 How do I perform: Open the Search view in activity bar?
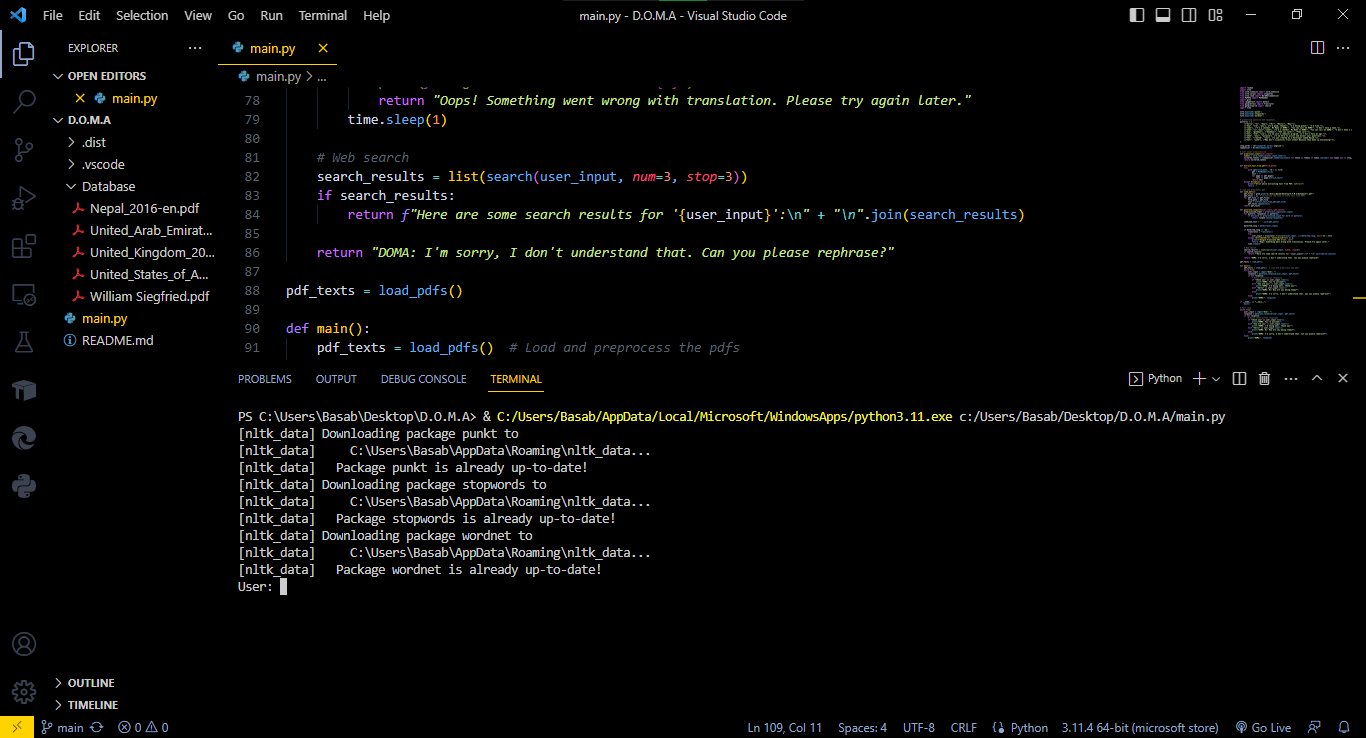[24, 101]
